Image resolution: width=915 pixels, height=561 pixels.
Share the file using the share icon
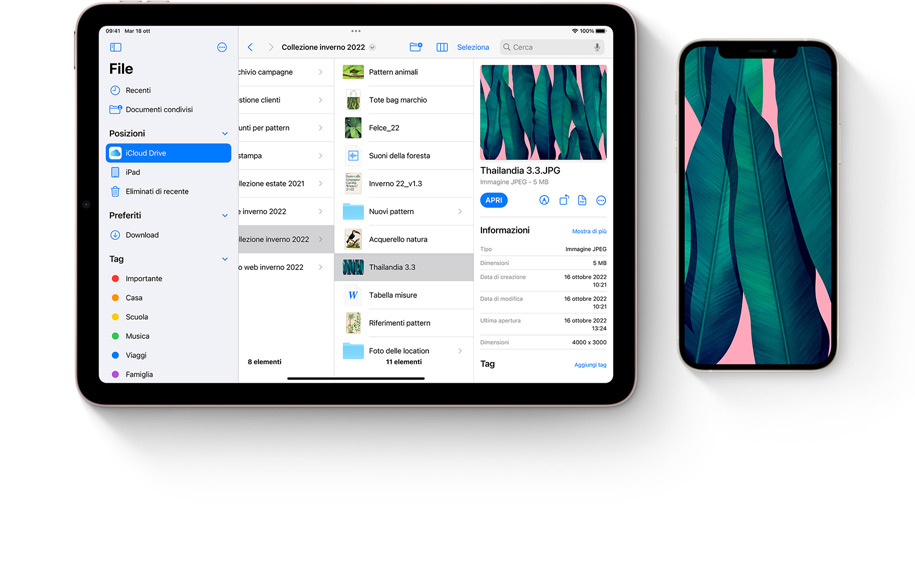563,200
